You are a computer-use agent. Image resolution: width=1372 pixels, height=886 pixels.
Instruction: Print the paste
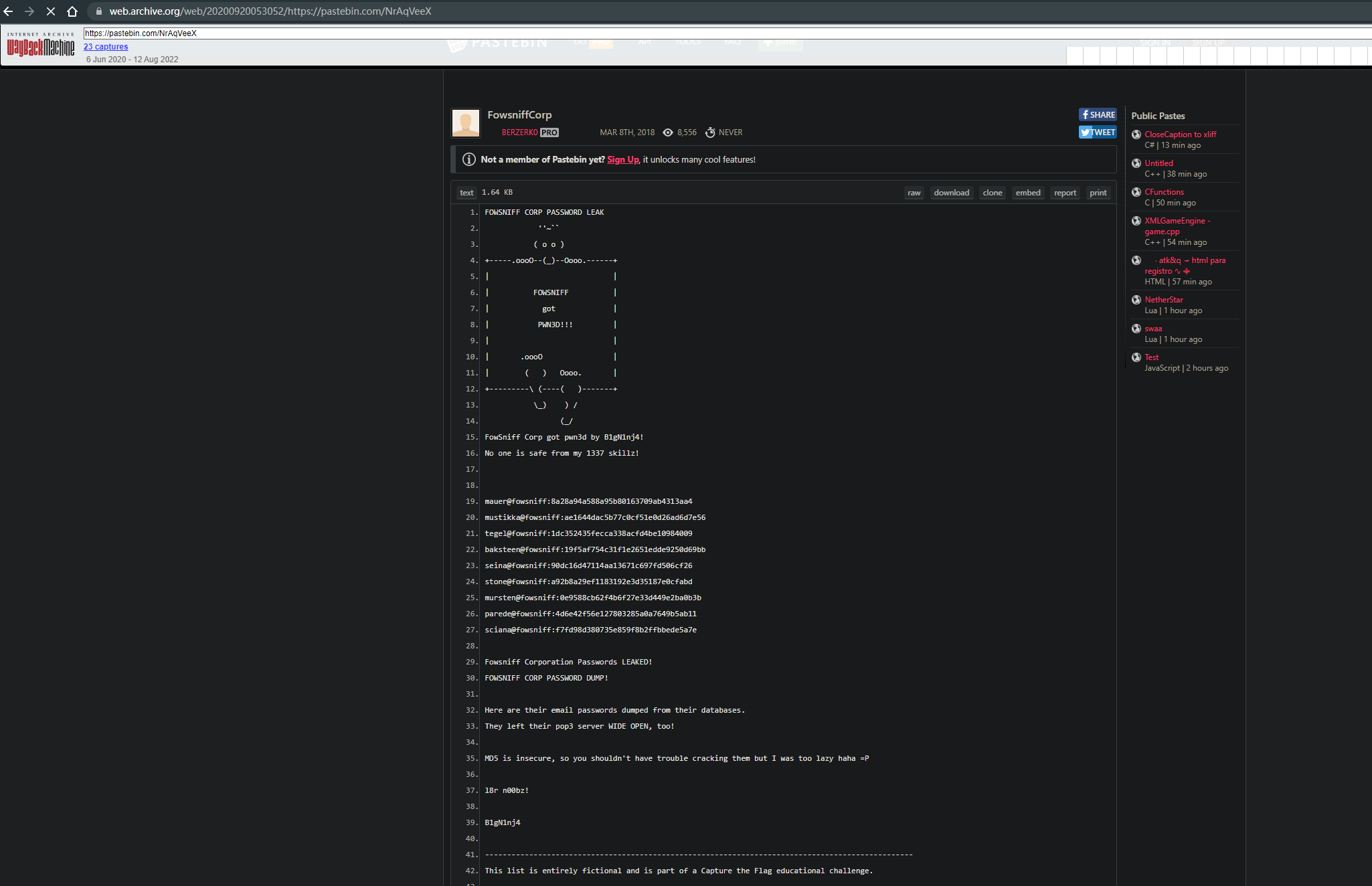tap(1098, 193)
